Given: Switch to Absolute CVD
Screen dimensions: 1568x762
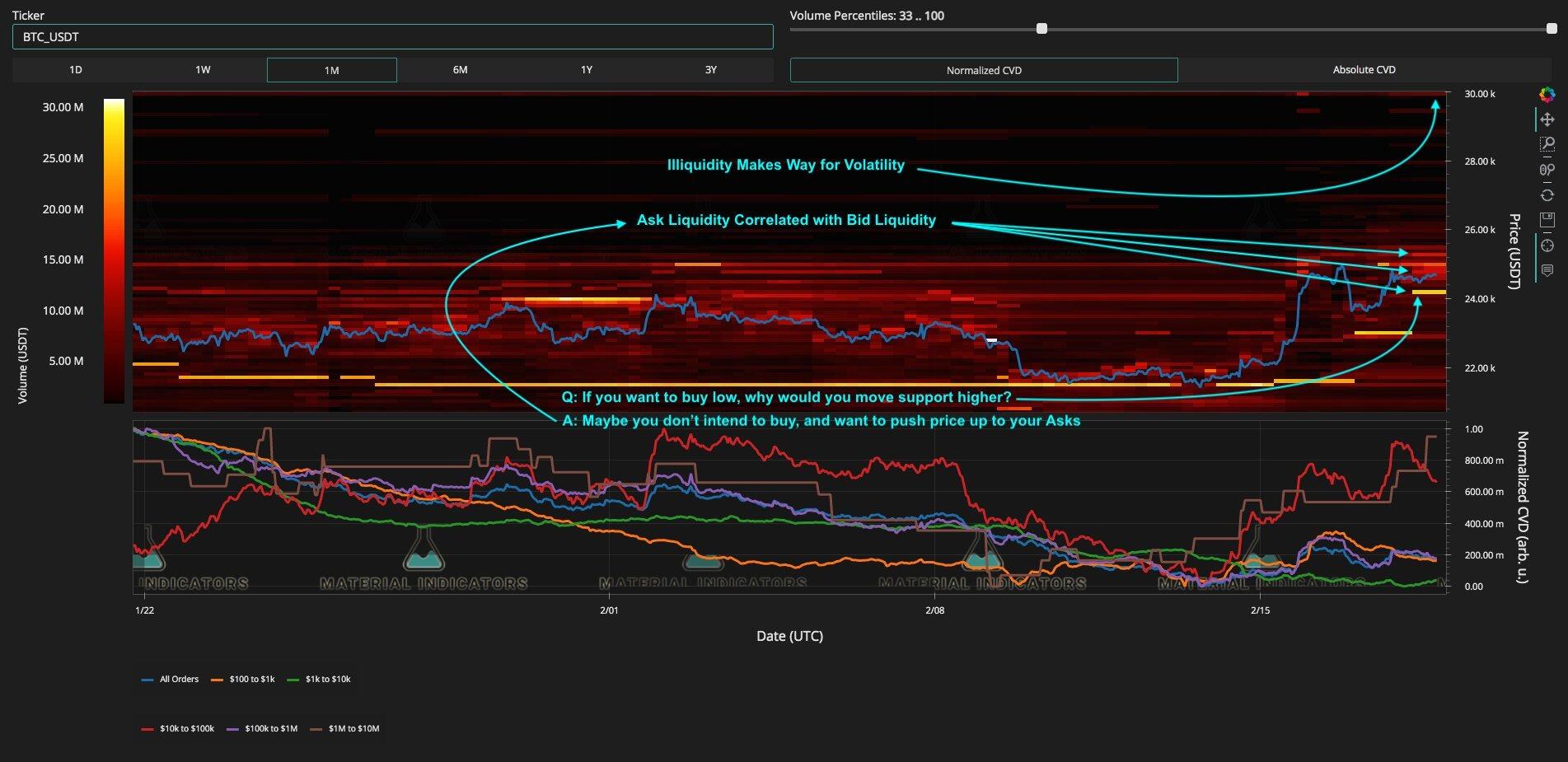Looking at the screenshot, I should (x=1364, y=70).
